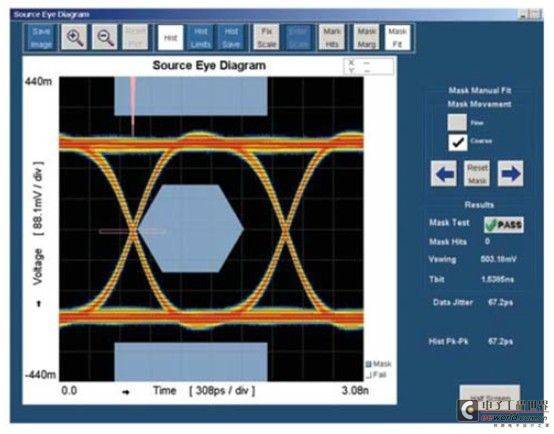Uncheck the Coarse mask movement checkbox
This screenshot has width=554, height=434.
point(458,142)
